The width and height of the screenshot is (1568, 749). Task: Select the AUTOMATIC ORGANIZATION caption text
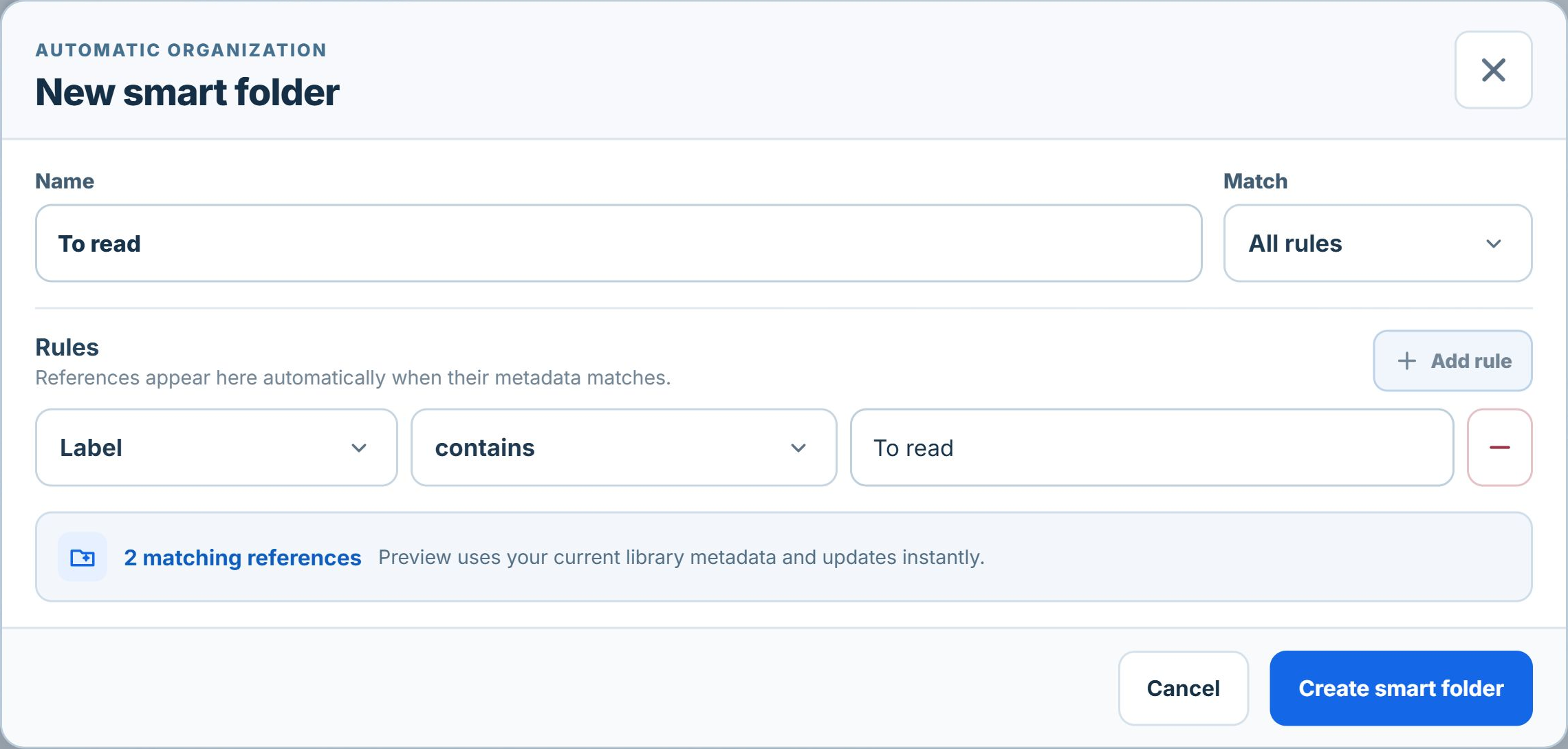tap(182, 50)
